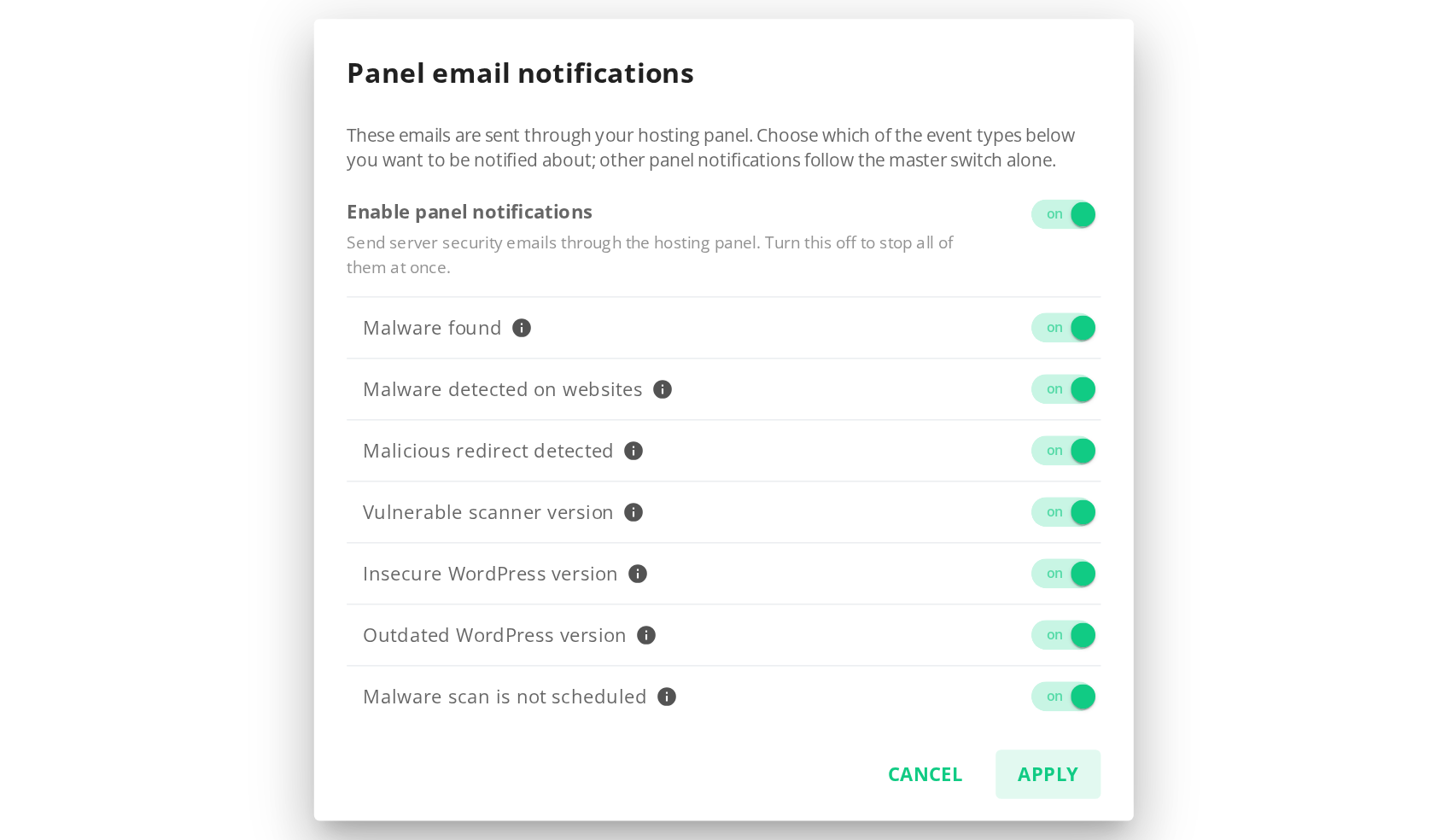The image size is (1448, 840).
Task: Disable Insecure WordPress version emails
Action: 1063,574
